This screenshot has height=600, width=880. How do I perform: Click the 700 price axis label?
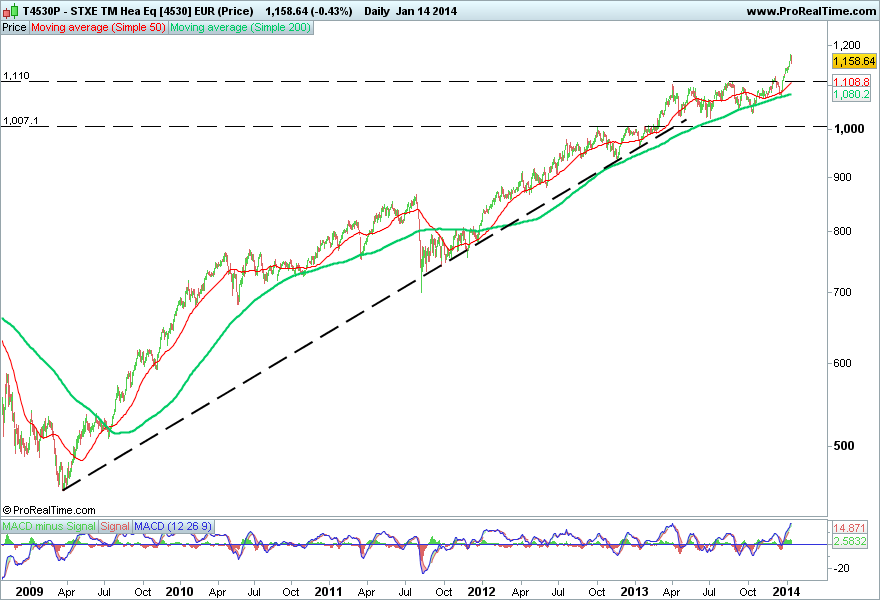coord(842,292)
